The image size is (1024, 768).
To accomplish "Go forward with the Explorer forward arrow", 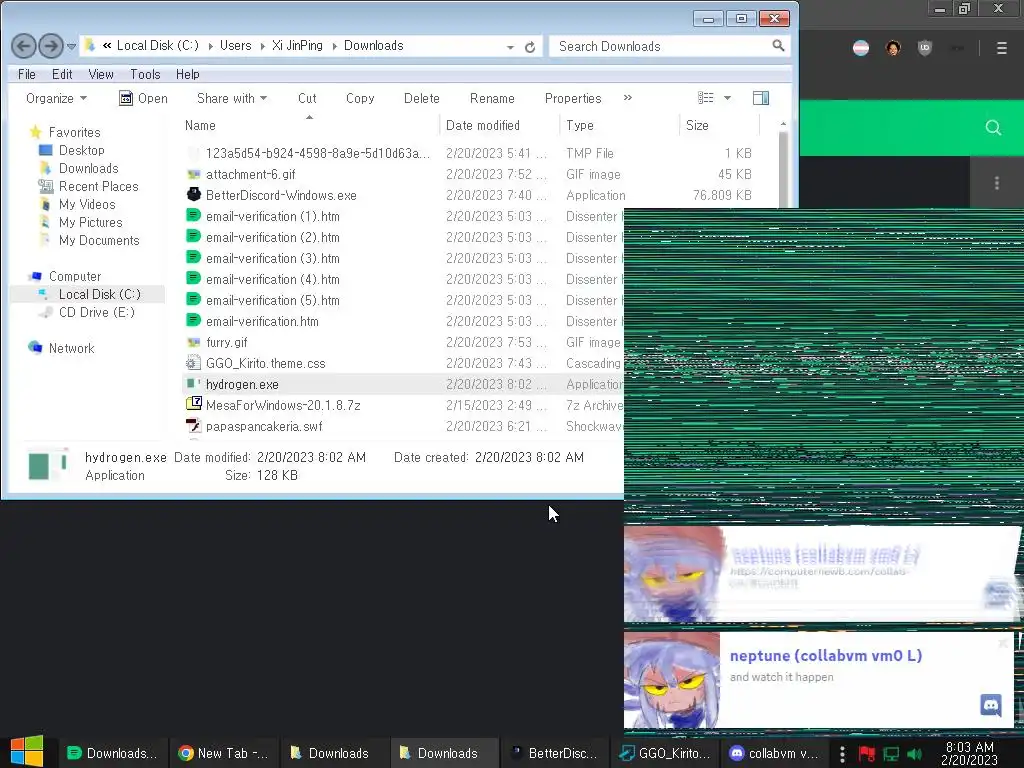I will click(51, 46).
